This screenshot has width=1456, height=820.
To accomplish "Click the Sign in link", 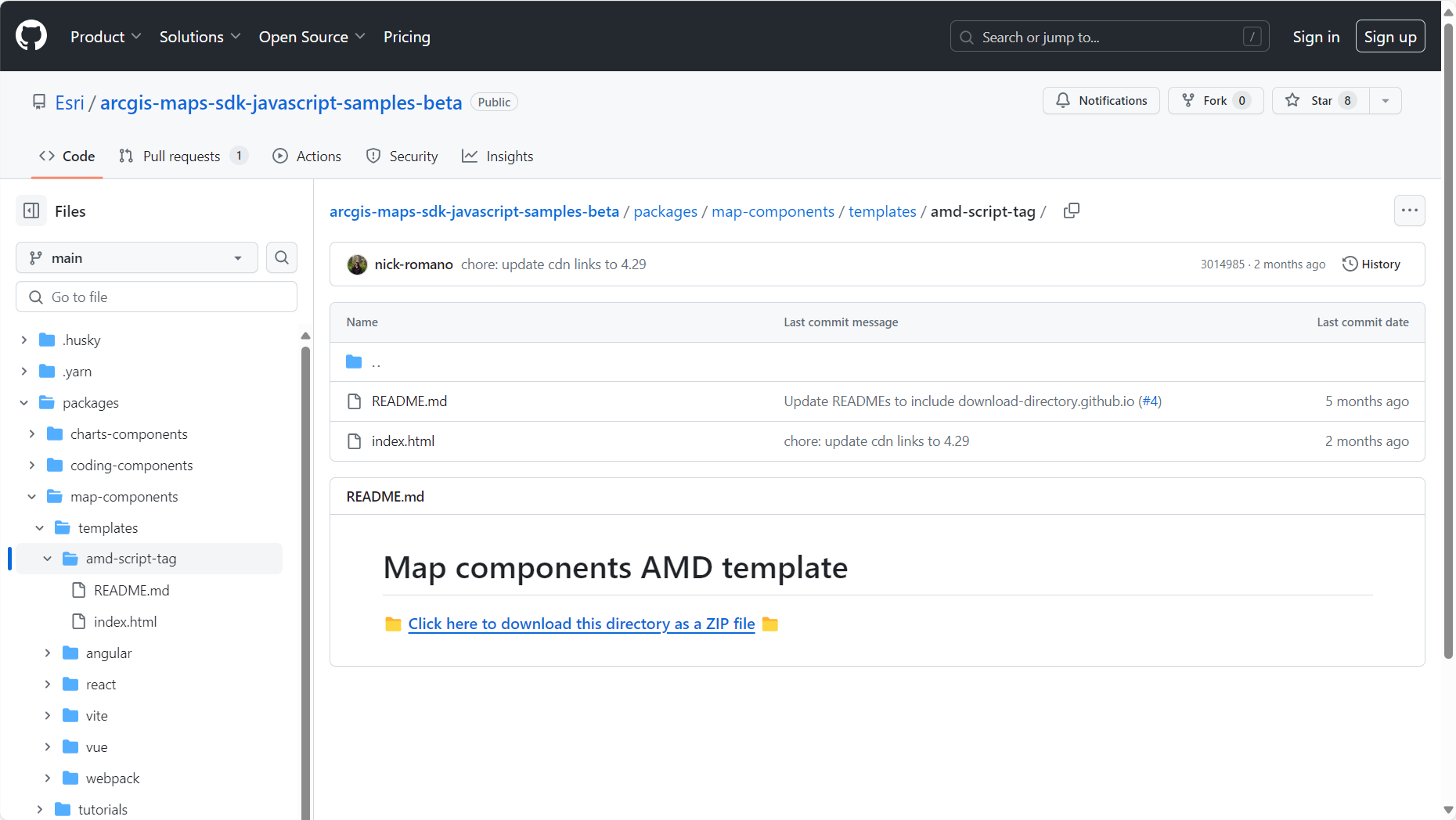I will click(x=1316, y=37).
